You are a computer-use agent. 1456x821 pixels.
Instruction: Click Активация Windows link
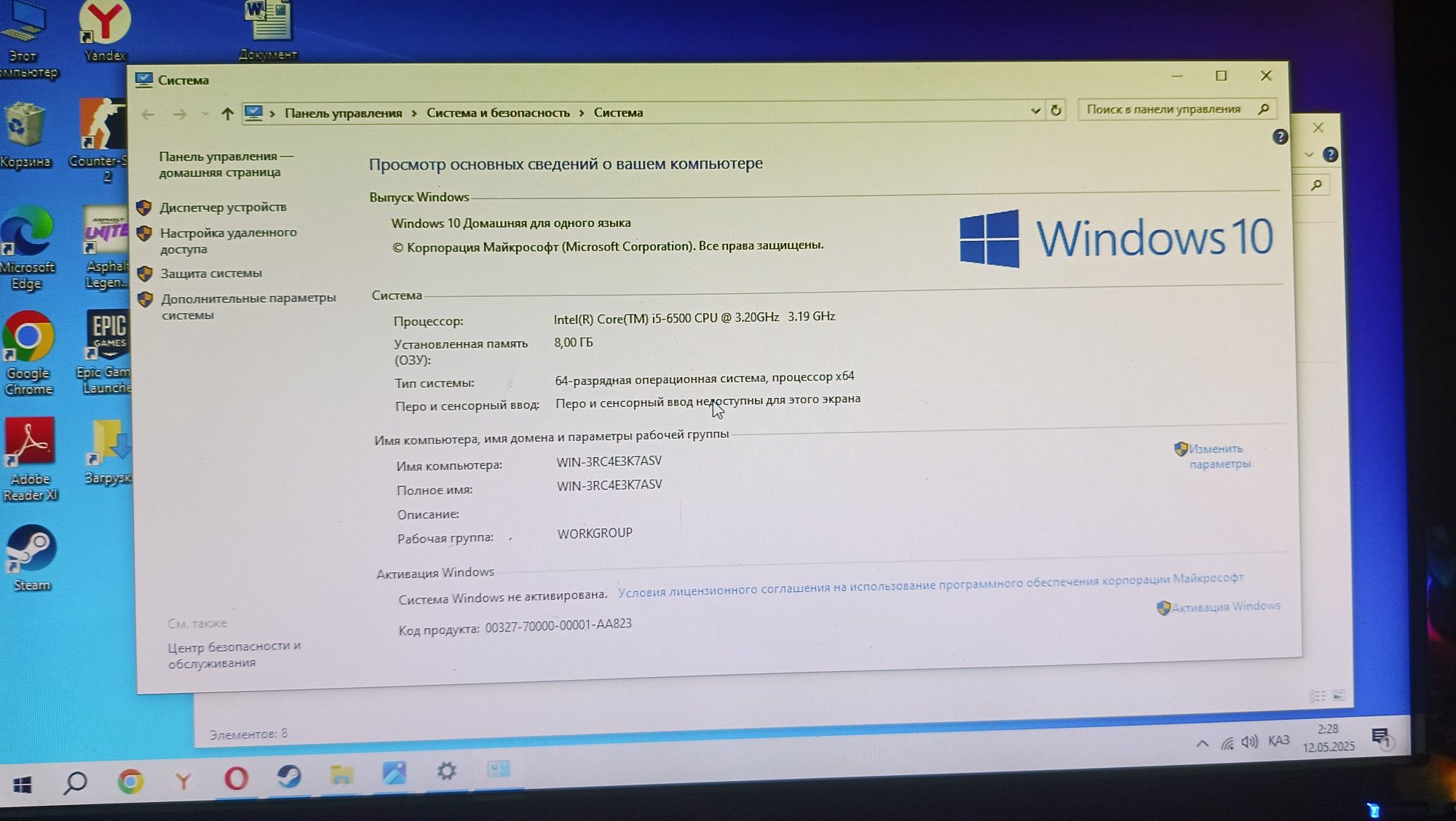(1225, 606)
